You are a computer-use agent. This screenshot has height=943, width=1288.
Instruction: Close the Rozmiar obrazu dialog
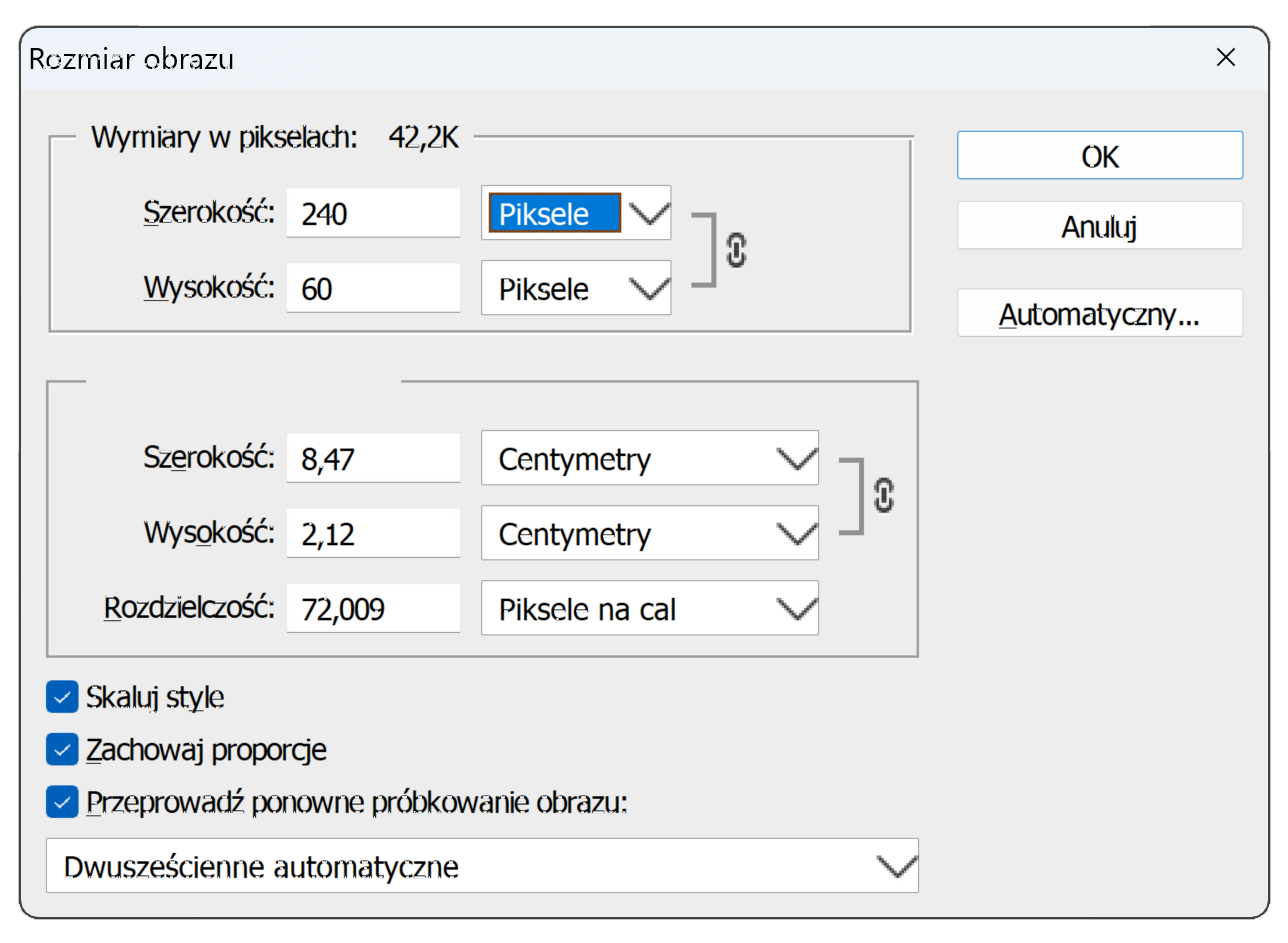pos(1226,58)
